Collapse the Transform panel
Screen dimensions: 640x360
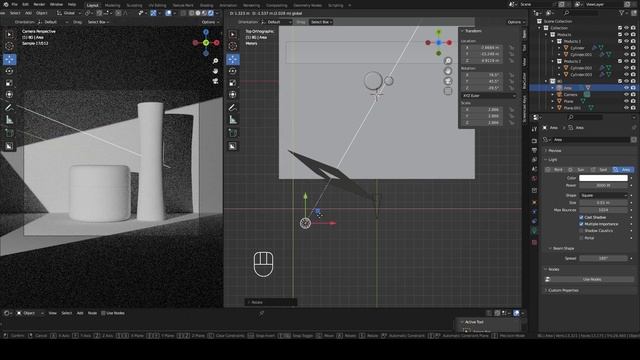point(473,31)
